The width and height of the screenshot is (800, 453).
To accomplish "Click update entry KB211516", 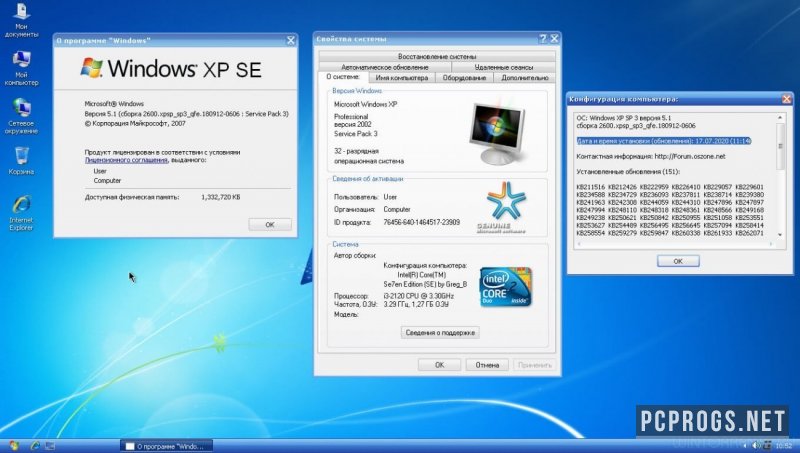I will [590, 187].
